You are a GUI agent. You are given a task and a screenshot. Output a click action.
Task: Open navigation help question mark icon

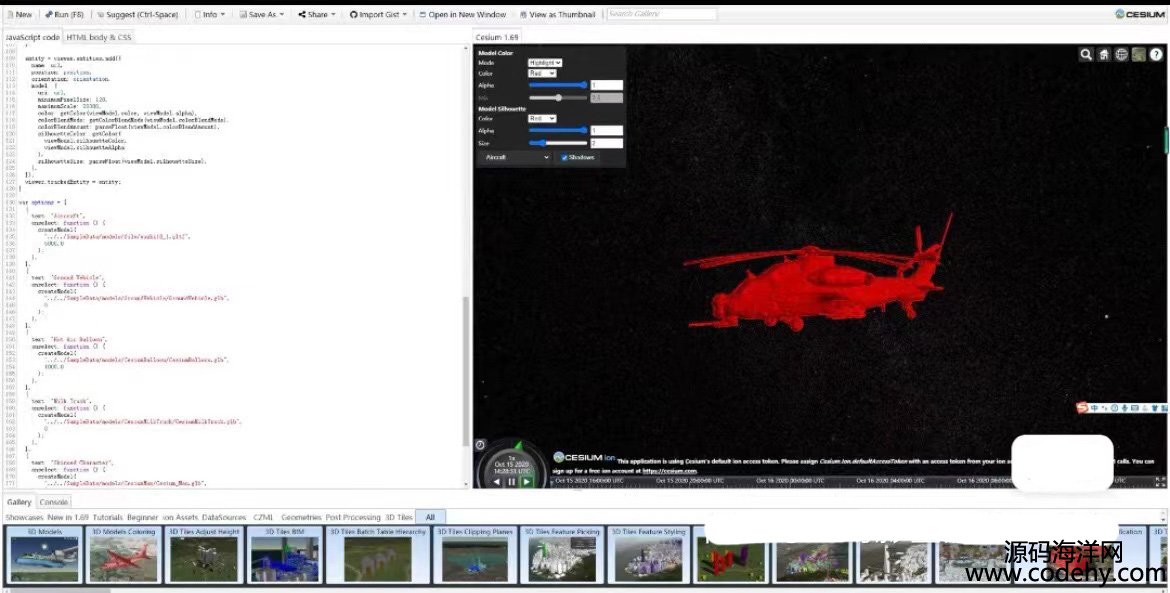[1157, 55]
